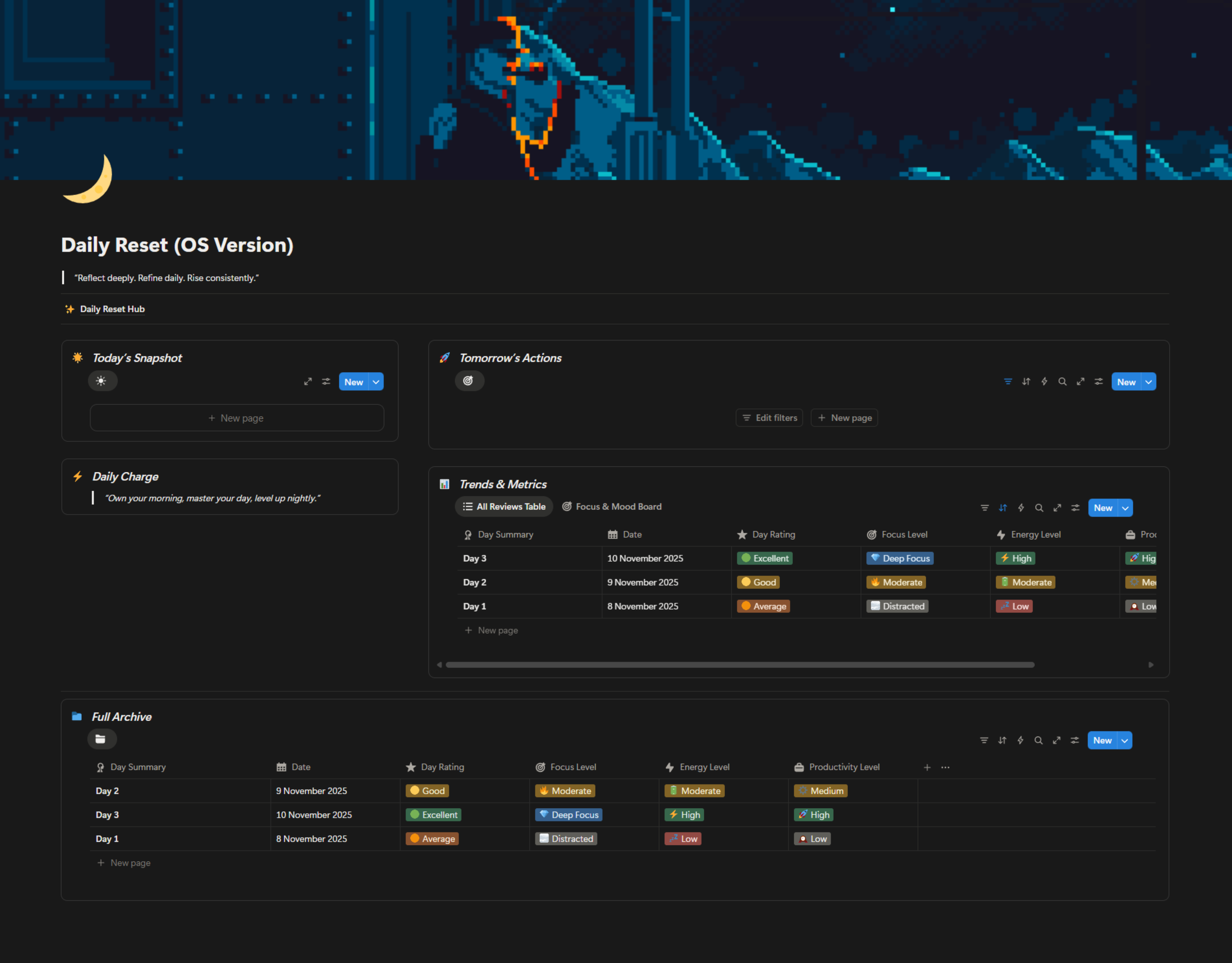Screen dimensions: 1232x963
Task: Open more options ellipsis in Full Archive header
Action: tap(946, 767)
